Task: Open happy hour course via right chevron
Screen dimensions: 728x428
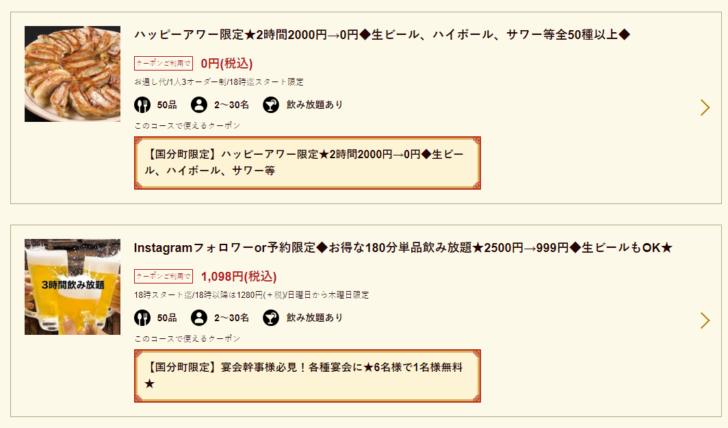Action: click(705, 108)
